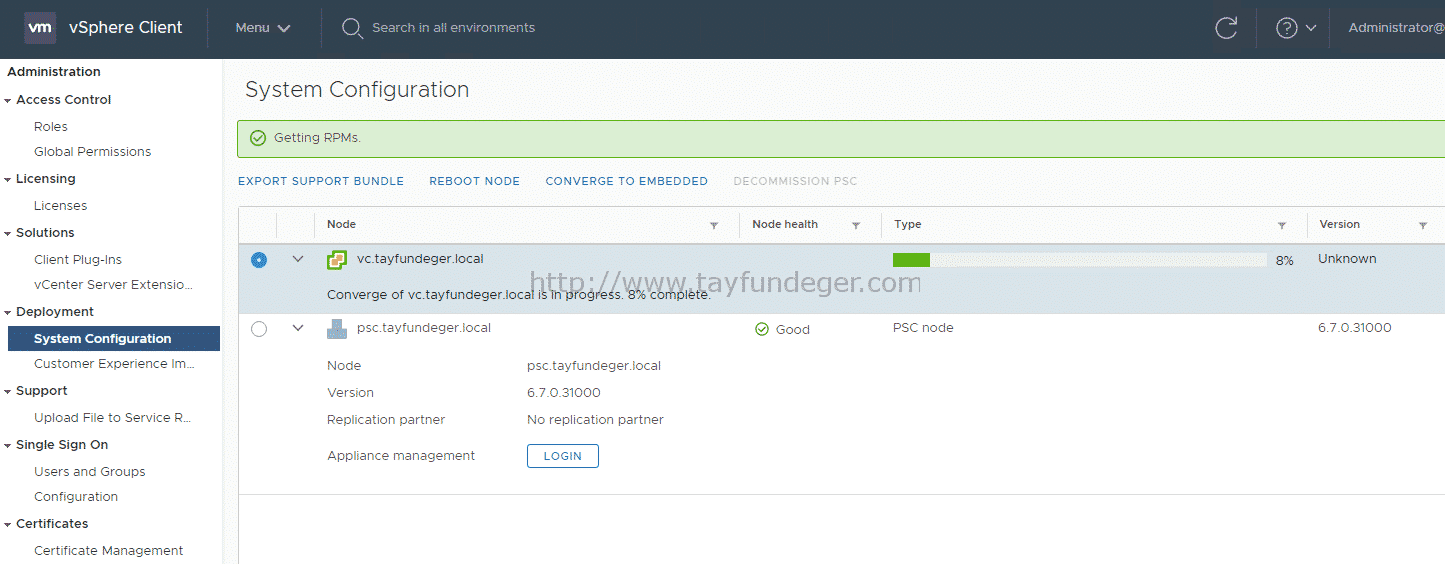
Task: Open Global Permissions in the sidebar
Action: (93, 152)
